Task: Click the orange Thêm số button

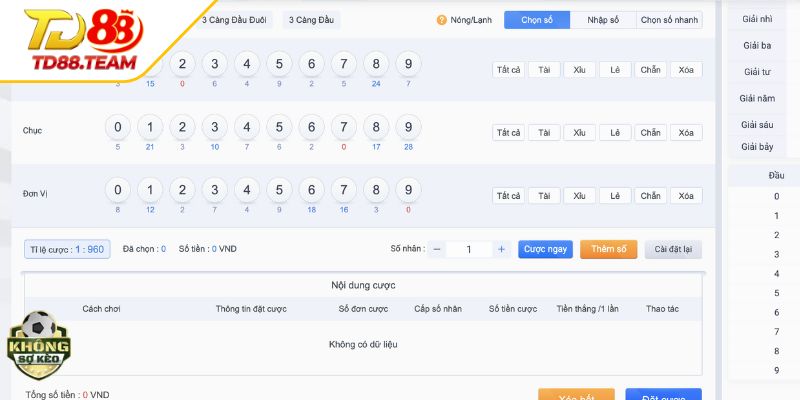Action: pos(608,249)
